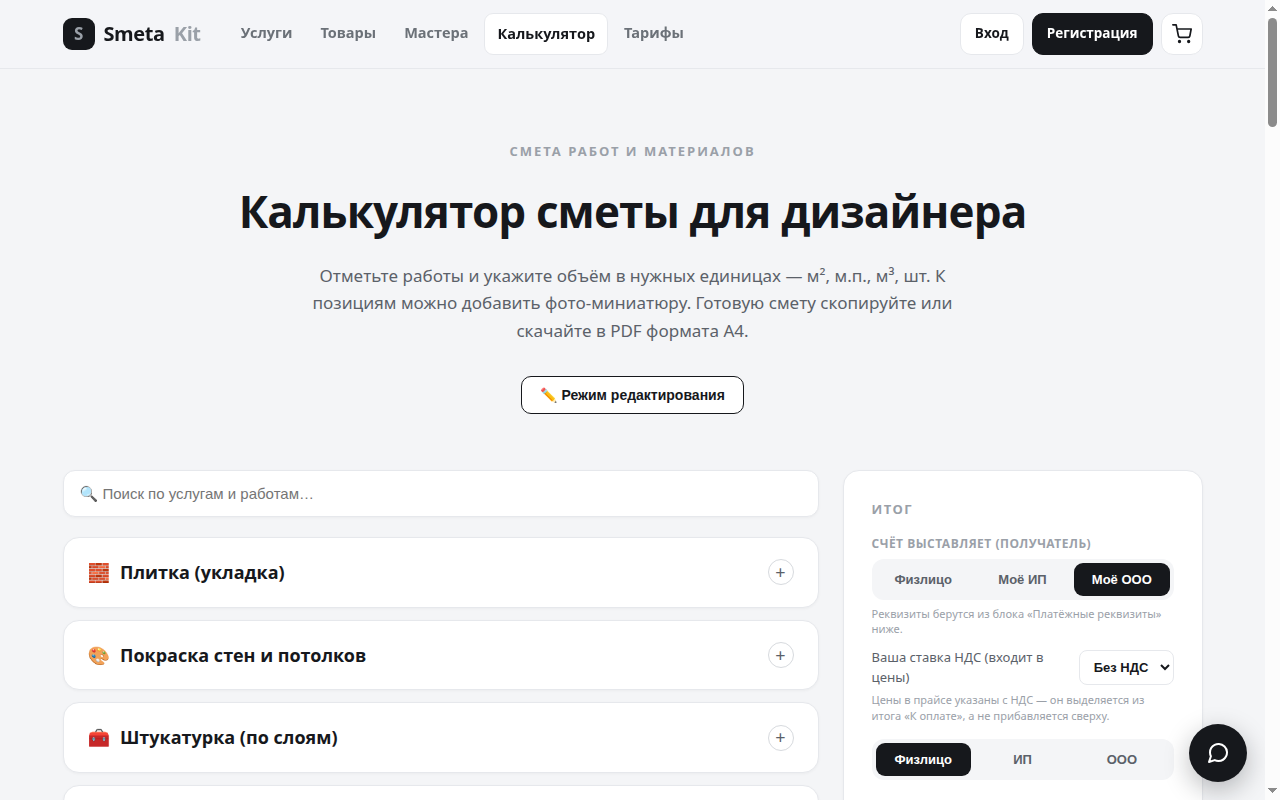Click the Калькулятор сметы для дизайнера title
This screenshot has width=1280, height=800.
click(x=632, y=212)
